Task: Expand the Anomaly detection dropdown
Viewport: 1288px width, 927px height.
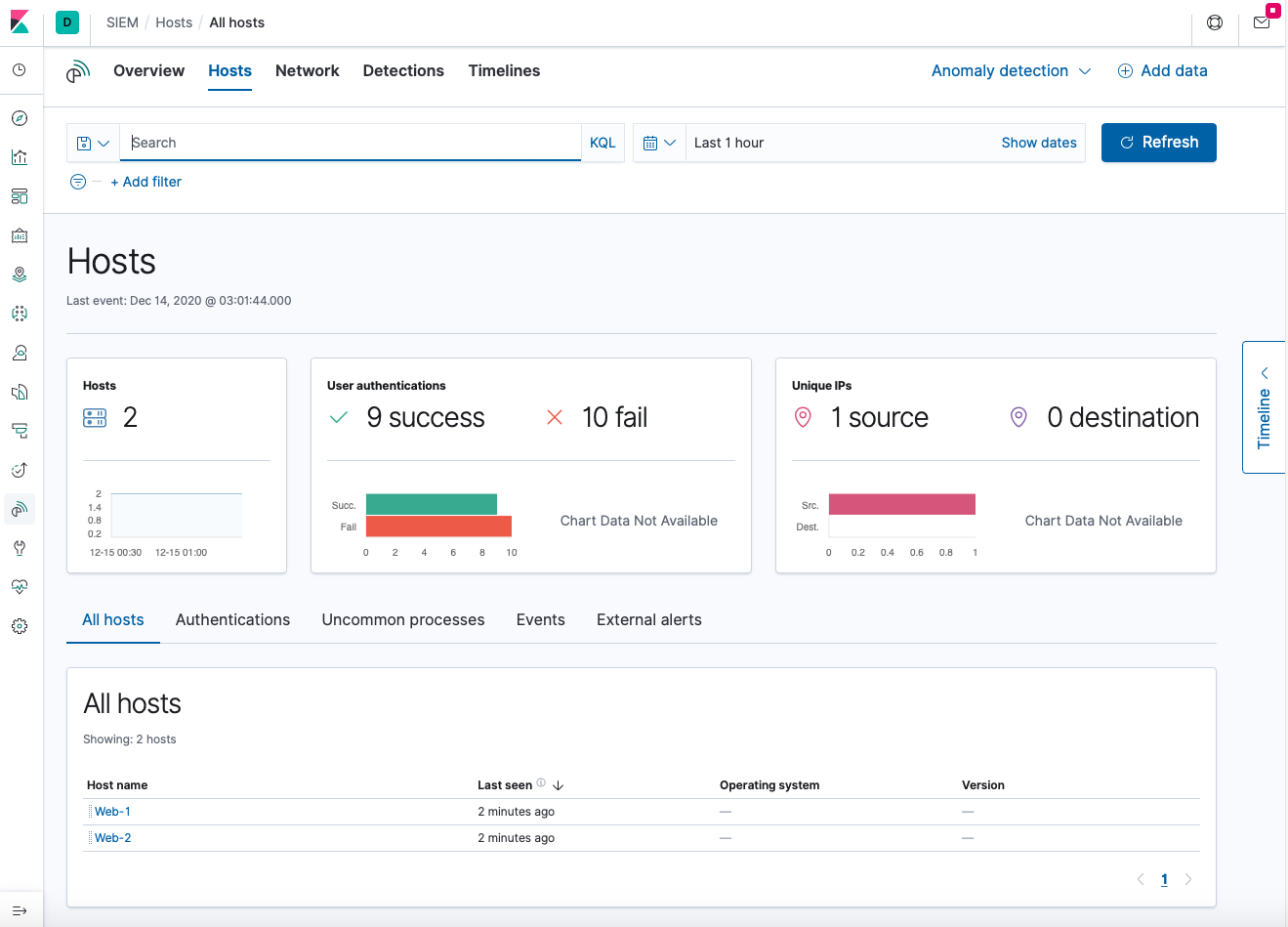Action: [x=1011, y=71]
